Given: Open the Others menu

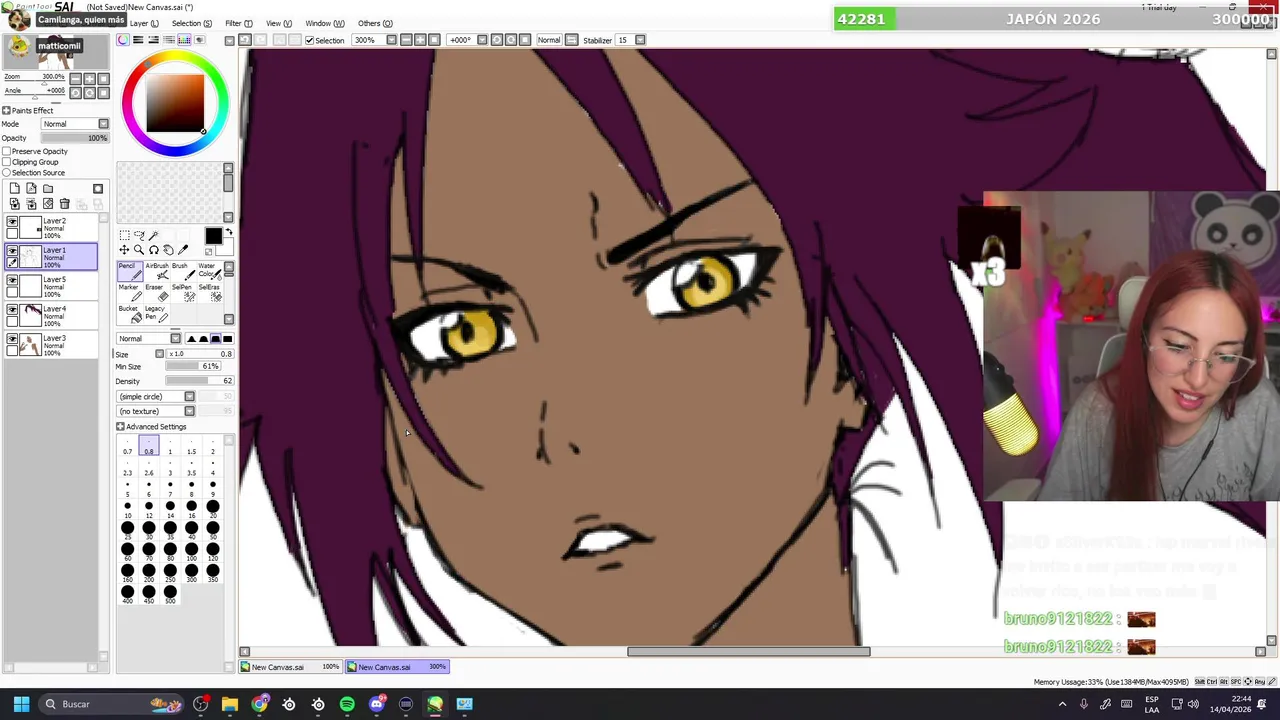Looking at the screenshot, I should point(375,23).
